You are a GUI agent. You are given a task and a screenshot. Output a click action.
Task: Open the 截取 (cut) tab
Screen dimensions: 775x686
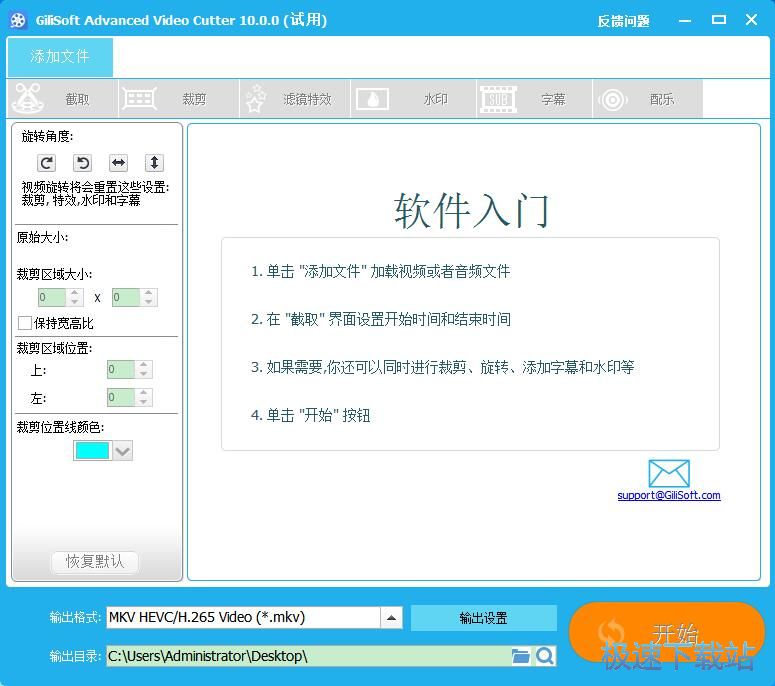coord(63,99)
